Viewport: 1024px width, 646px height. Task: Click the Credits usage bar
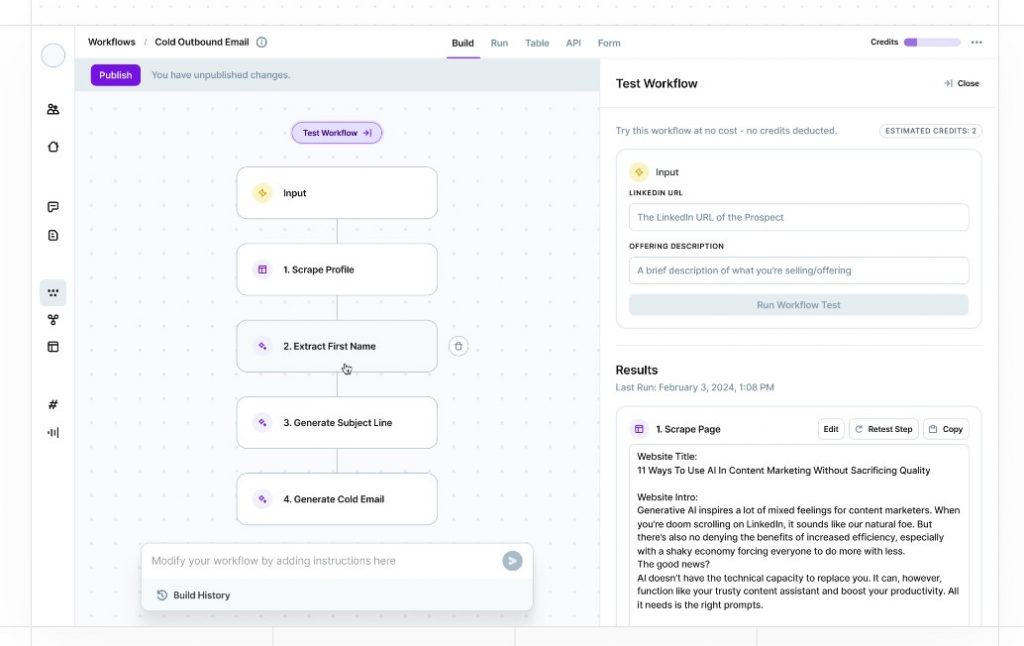932,43
